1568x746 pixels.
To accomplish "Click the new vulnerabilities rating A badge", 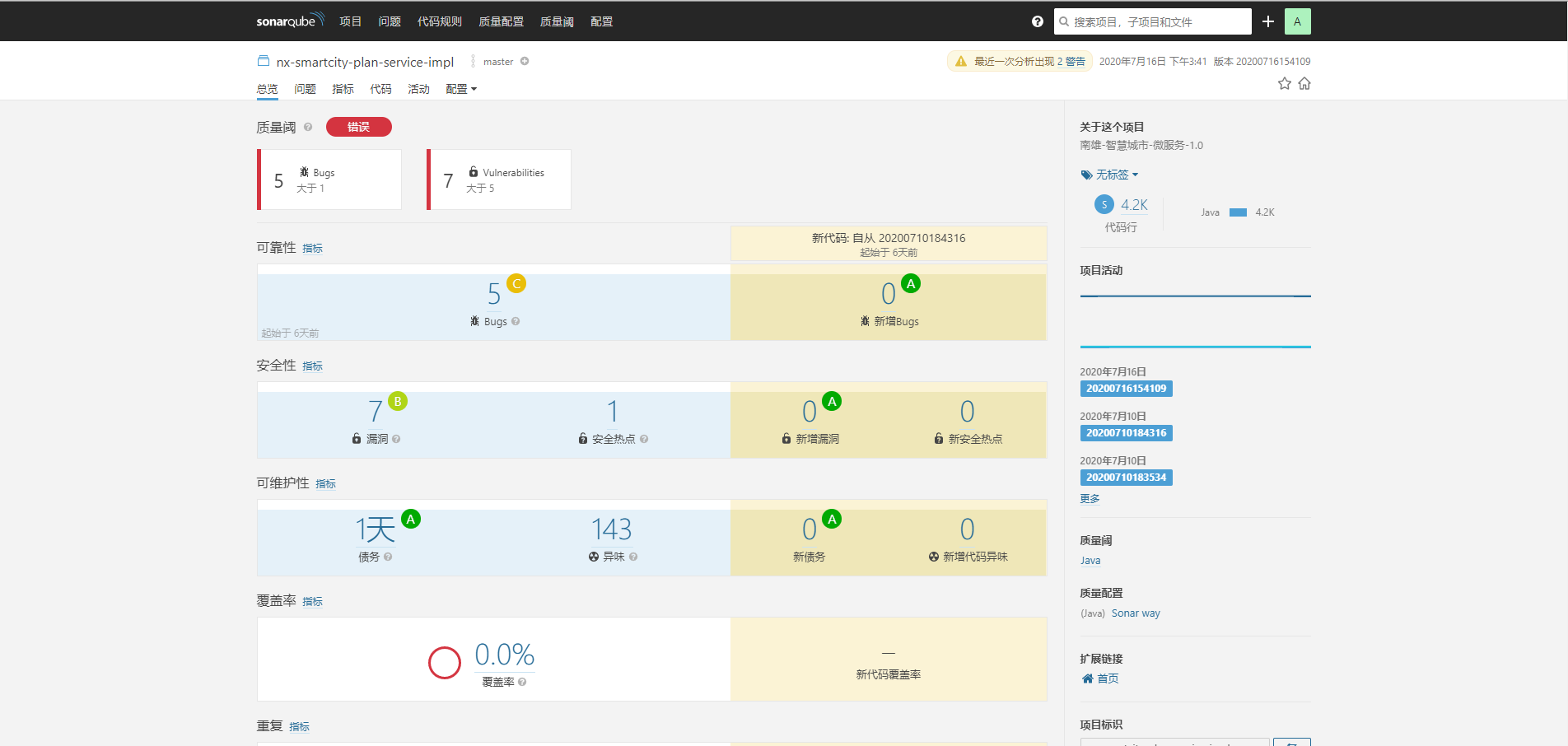I will coord(832,401).
